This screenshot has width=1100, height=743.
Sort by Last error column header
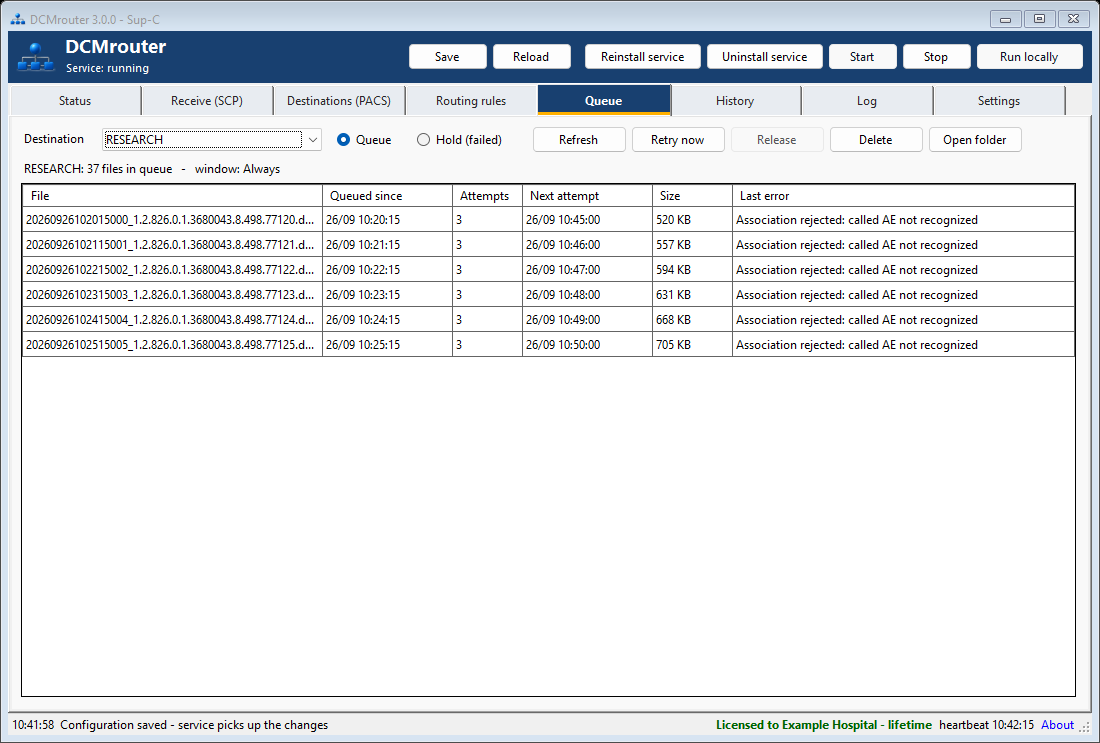point(904,196)
